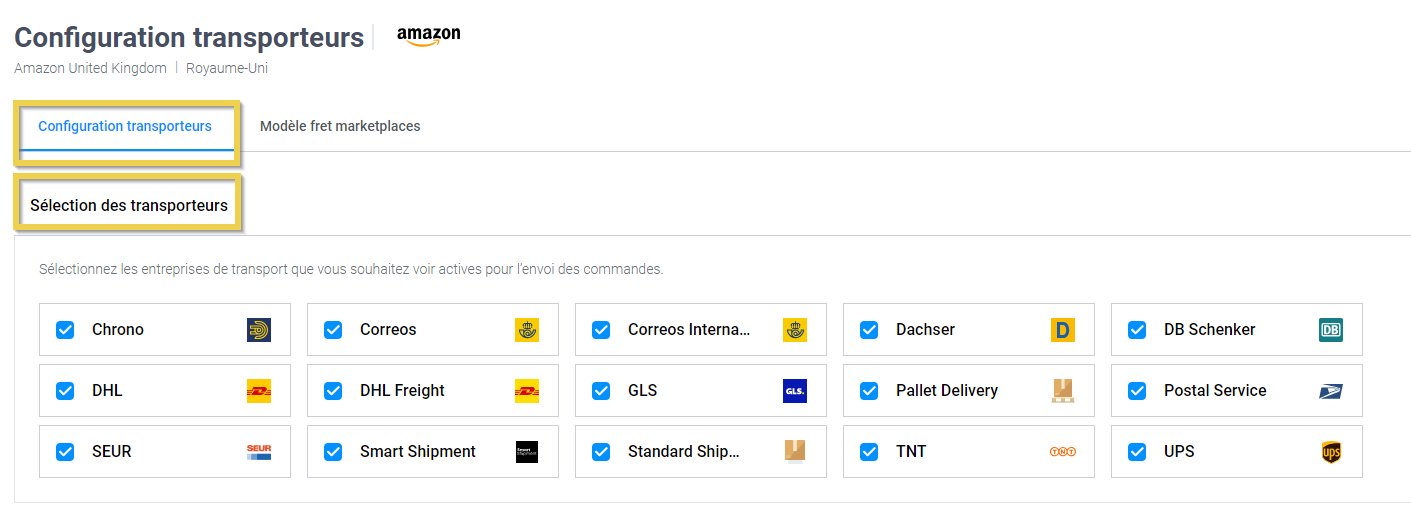Disable the Standard Shipping checkbox
Screen dimensions: 1411x518
601,452
